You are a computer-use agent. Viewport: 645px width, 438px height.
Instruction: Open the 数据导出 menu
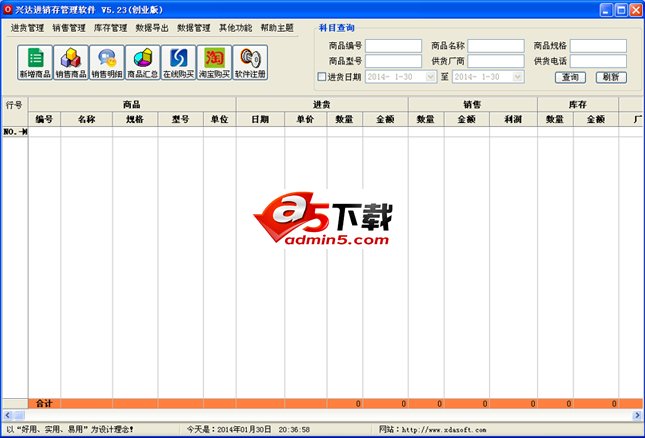tap(152, 28)
